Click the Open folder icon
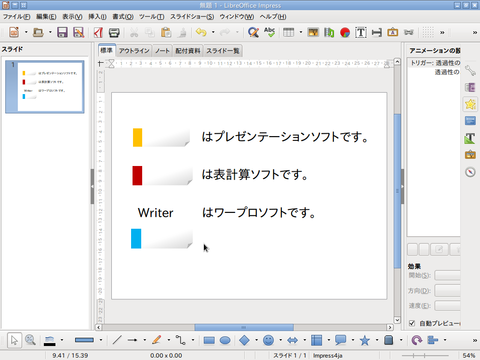480x360 pixels. (38, 32)
